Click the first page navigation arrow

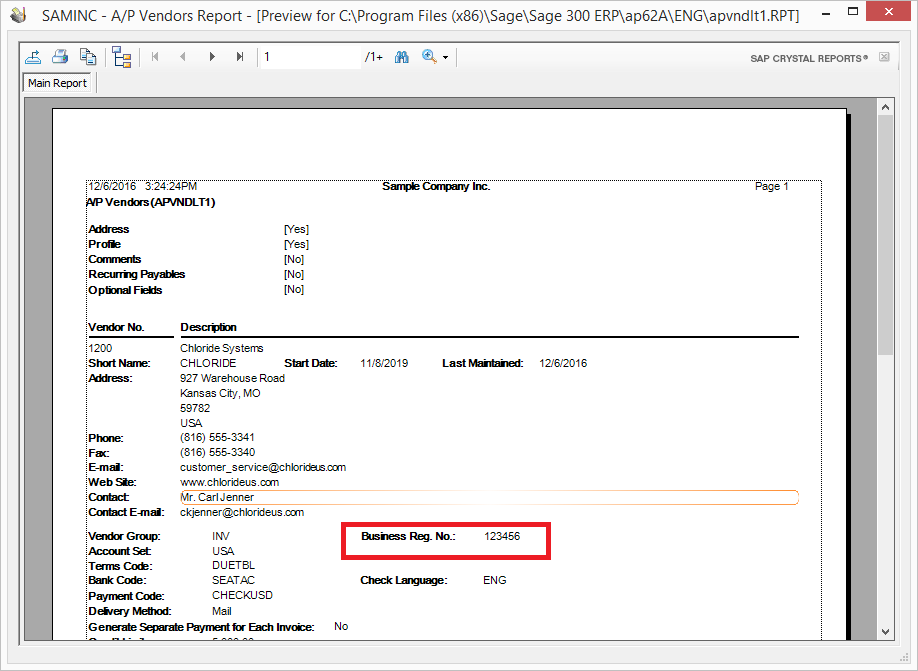[x=155, y=57]
